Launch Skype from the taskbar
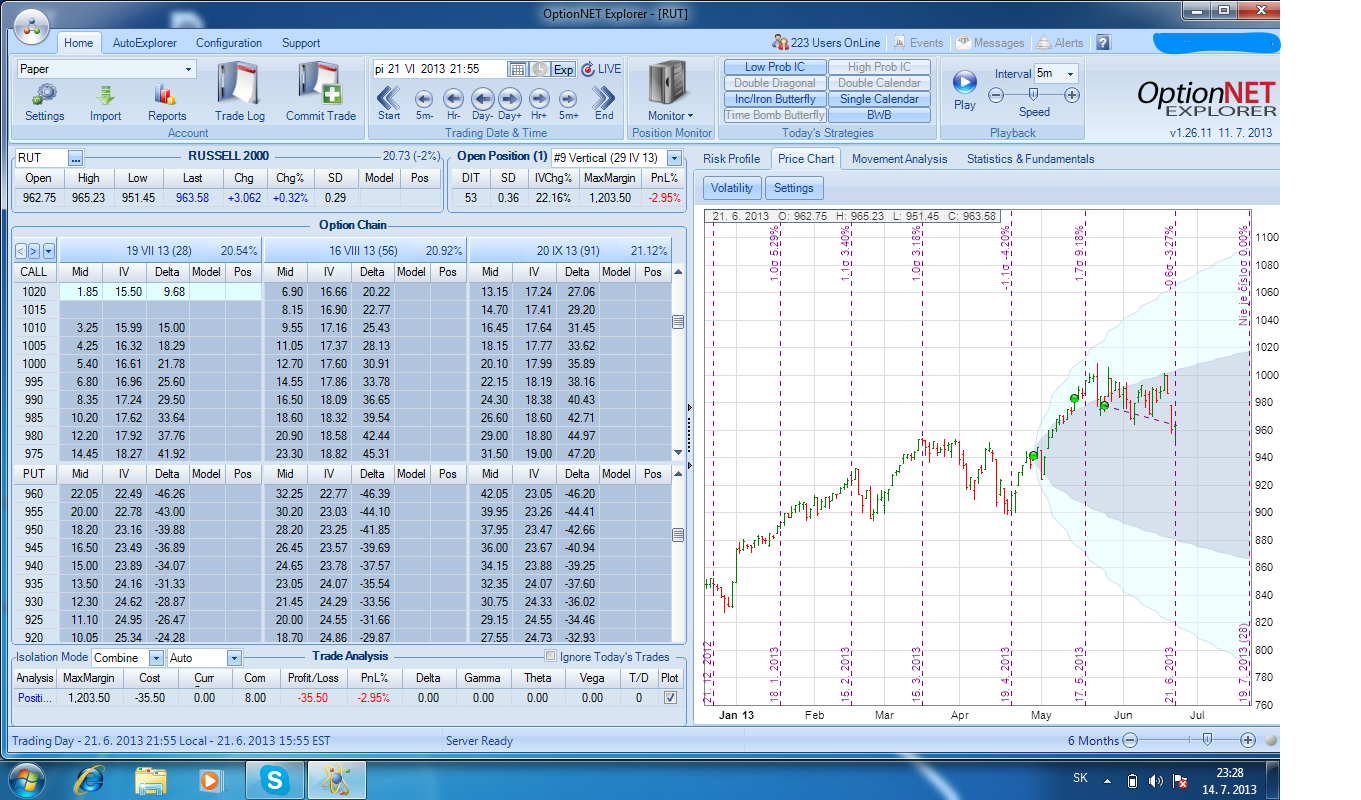This screenshot has width=1361, height=800. tap(273, 779)
